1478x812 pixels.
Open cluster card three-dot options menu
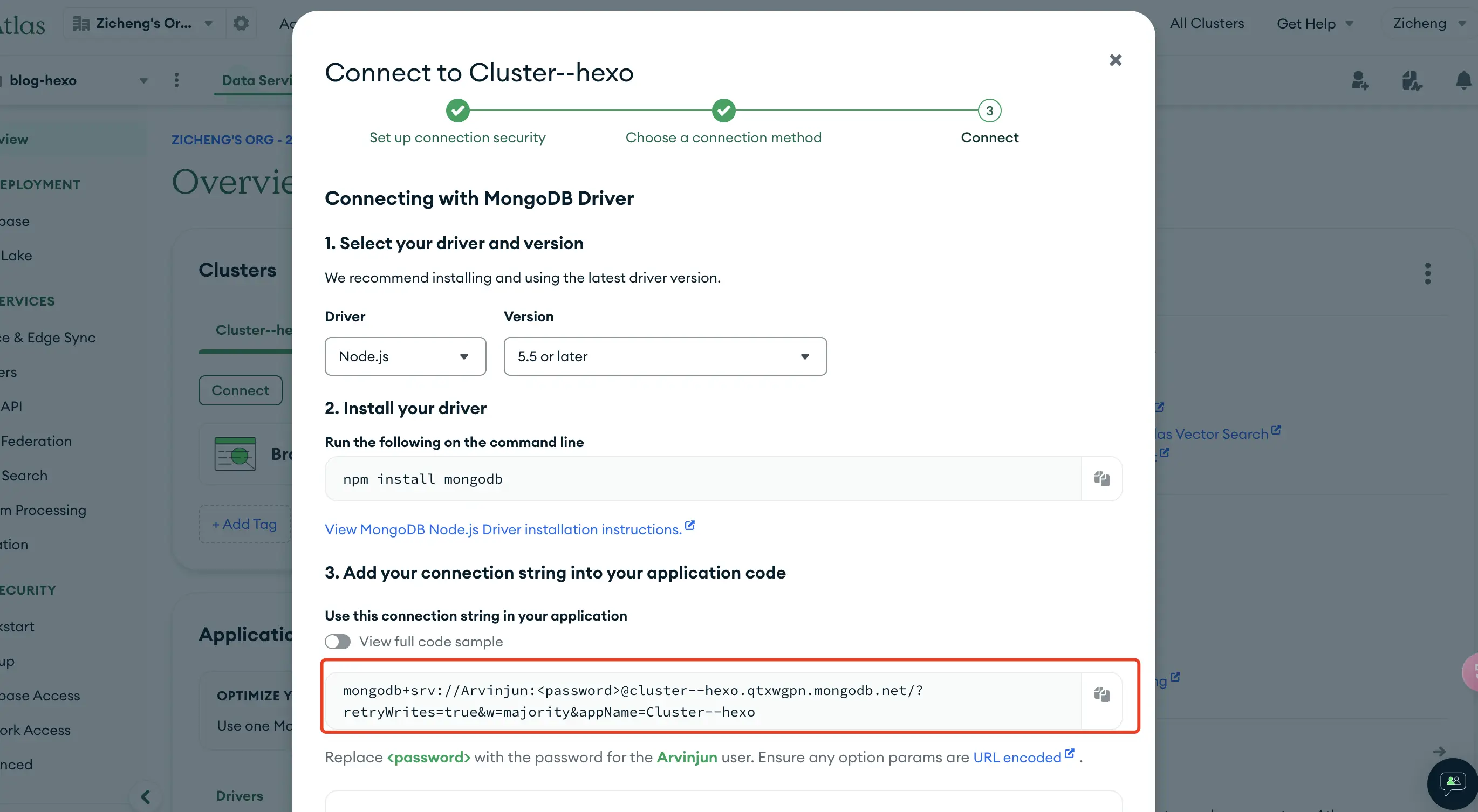pyautogui.click(x=1427, y=273)
